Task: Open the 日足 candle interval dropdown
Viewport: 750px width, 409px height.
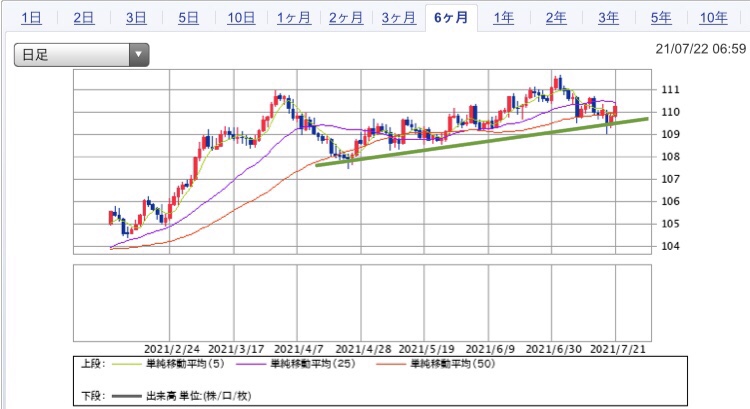Action: click(x=81, y=55)
